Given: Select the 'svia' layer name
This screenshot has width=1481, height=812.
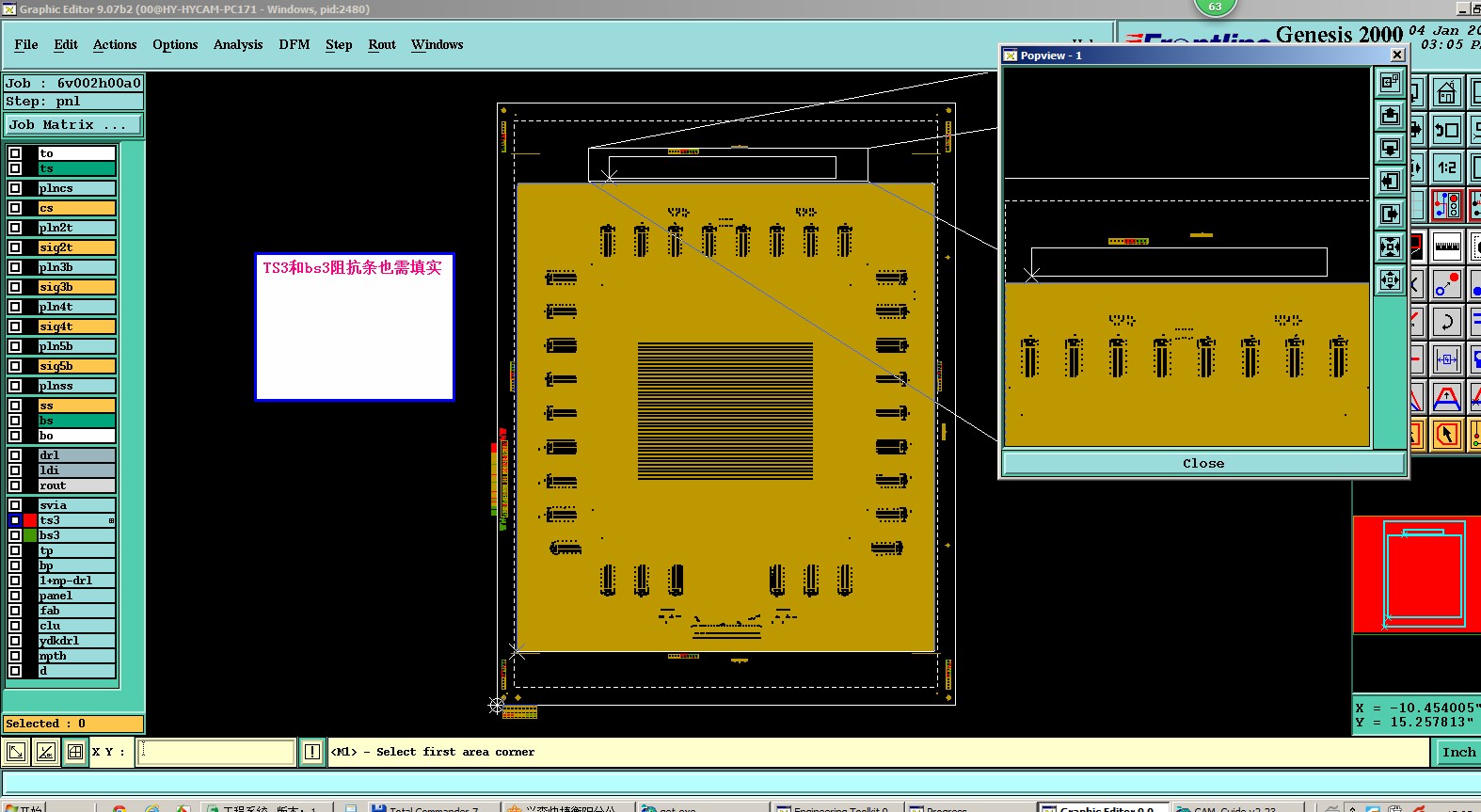Looking at the screenshot, I should pyautogui.click(x=76, y=505).
